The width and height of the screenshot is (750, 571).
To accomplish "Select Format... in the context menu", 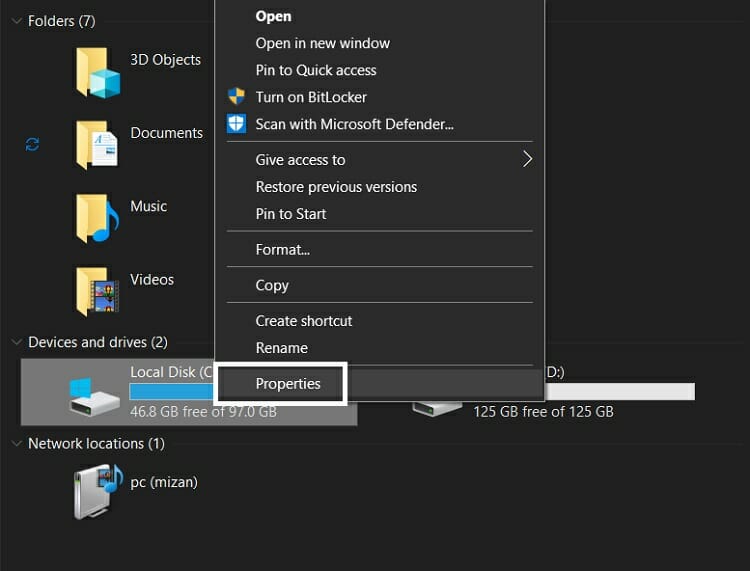I will (x=282, y=249).
